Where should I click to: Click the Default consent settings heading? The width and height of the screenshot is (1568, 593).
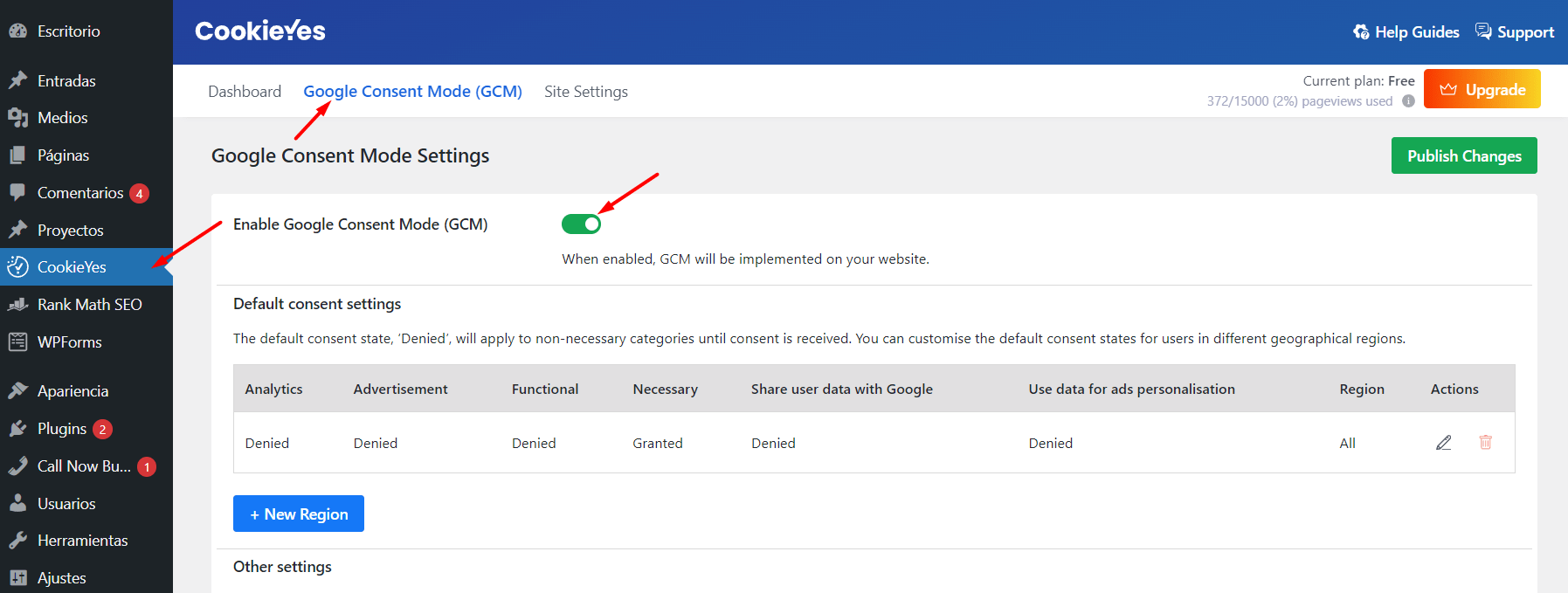pos(317,303)
